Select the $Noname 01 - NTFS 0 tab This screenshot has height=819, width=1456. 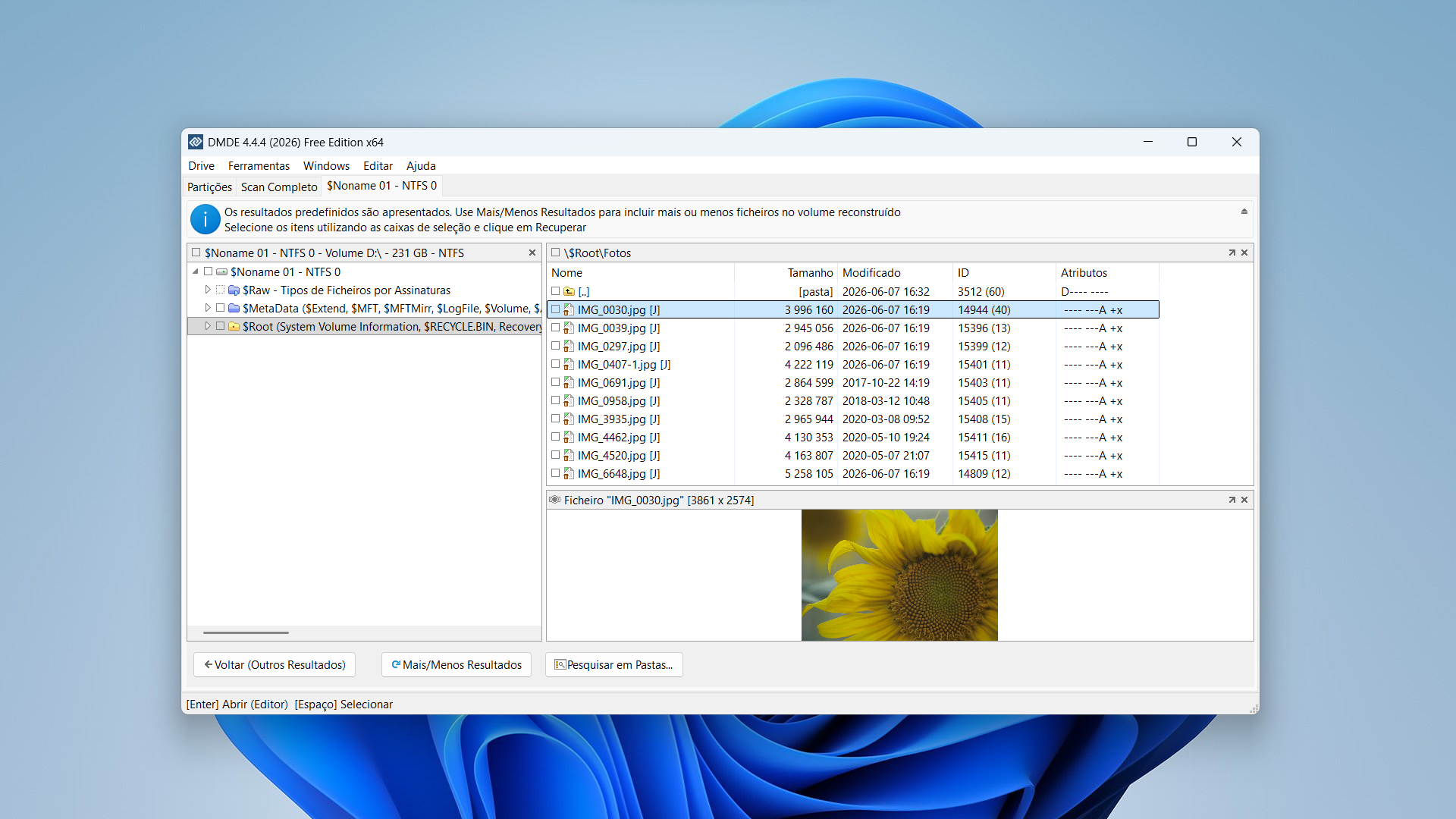(381, 186)
